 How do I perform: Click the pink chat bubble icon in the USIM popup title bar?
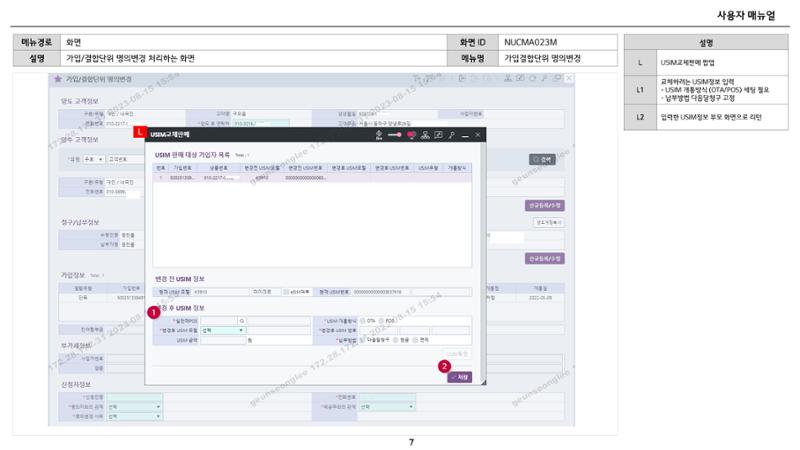(x=411, y=135)
